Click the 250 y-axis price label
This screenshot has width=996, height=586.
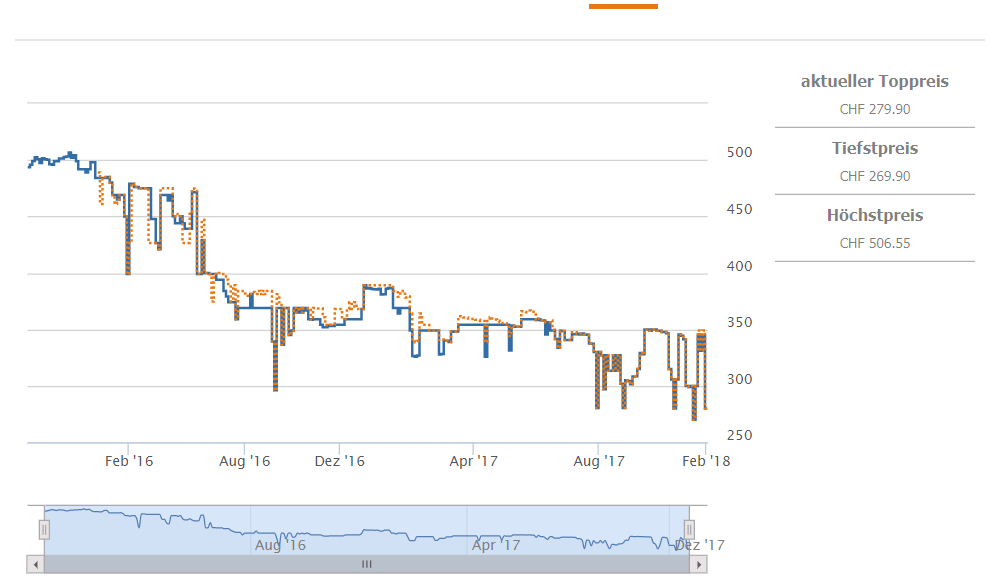coord(739,435)
